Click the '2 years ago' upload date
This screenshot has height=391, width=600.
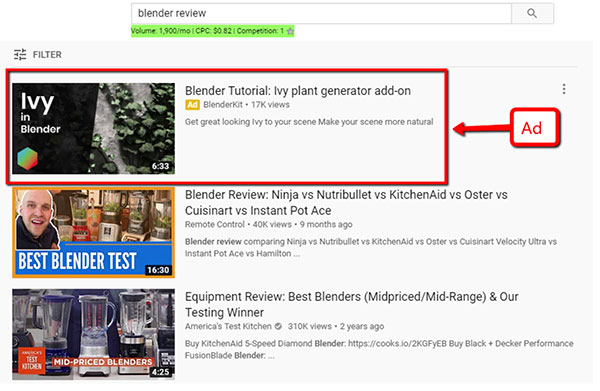(362, 326)
